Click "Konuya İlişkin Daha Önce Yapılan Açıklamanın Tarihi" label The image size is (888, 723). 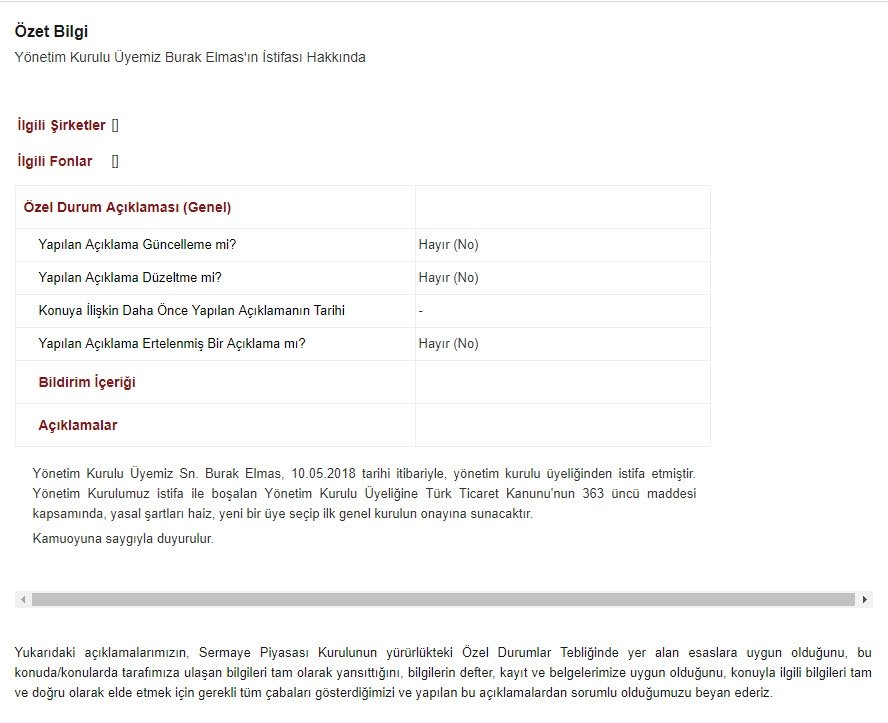[x=191, y=310]
